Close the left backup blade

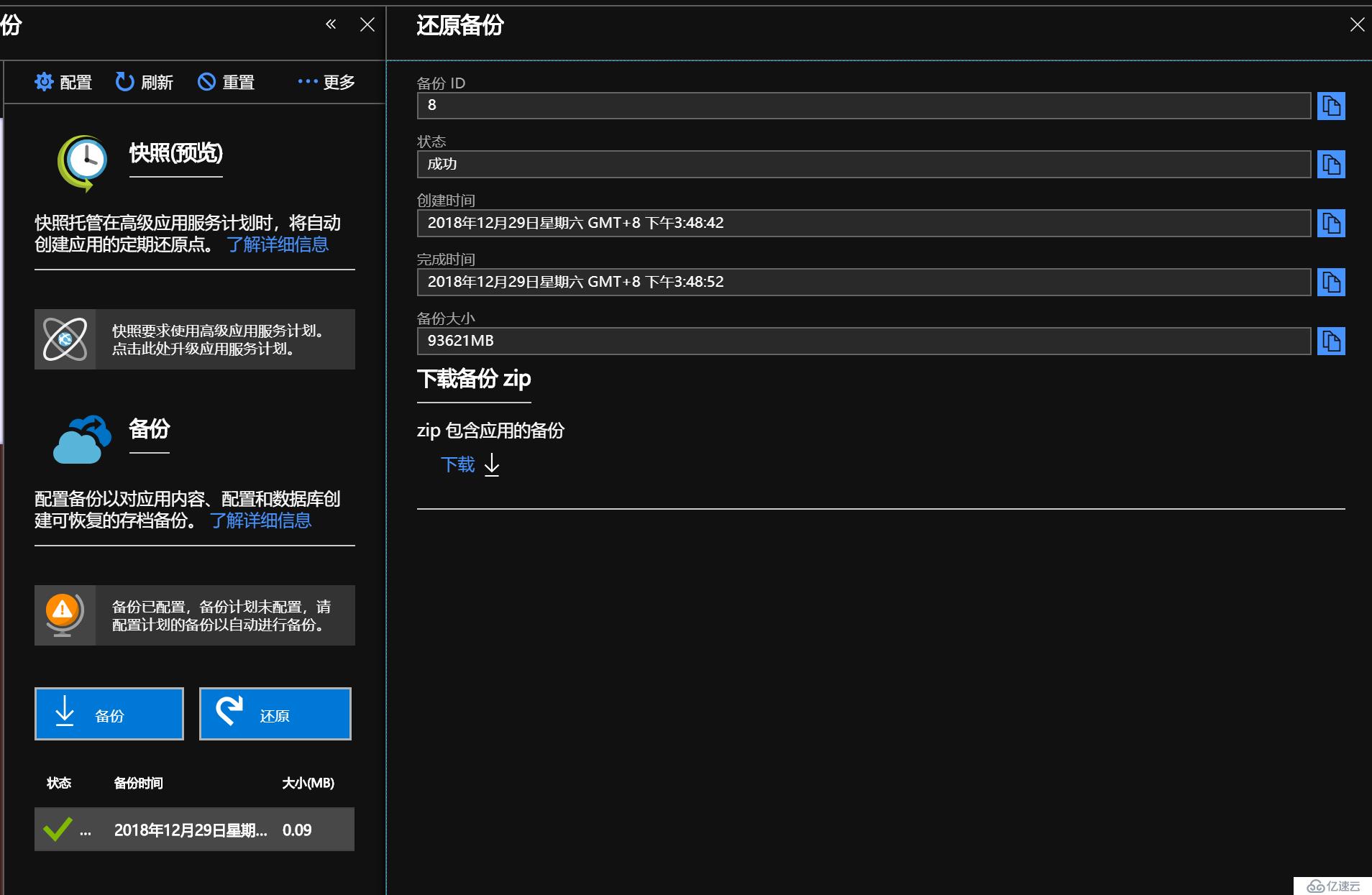click(367, 24)
